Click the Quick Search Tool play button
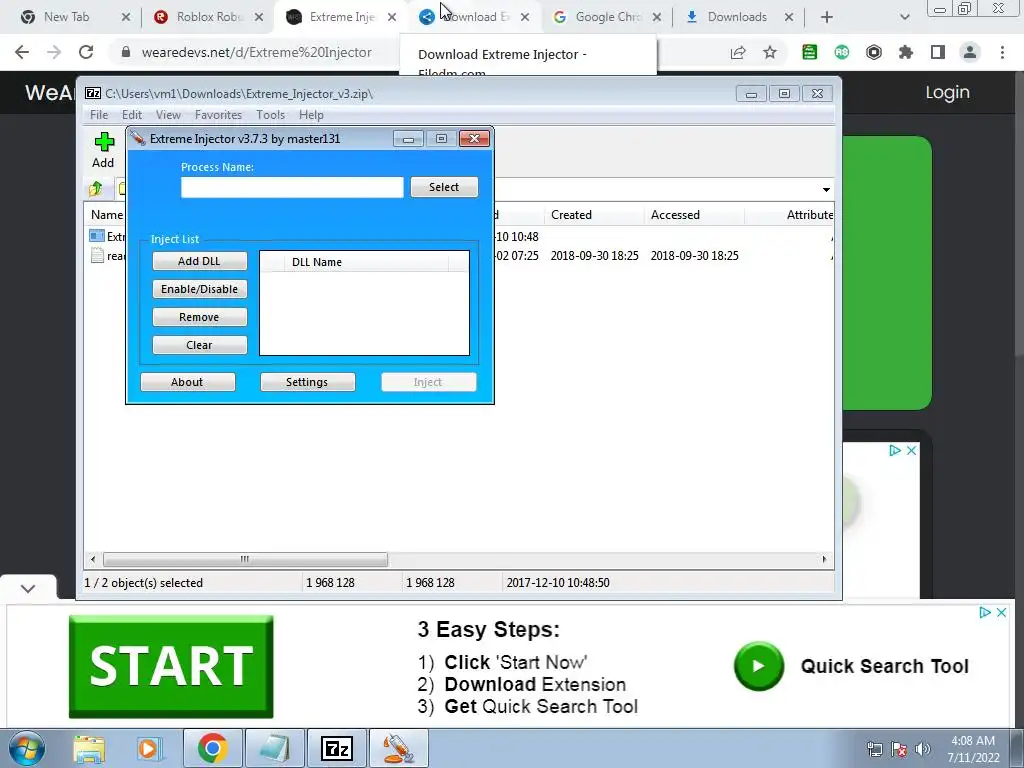Viewport: 1024px width, 768px height. click(758, 666)
